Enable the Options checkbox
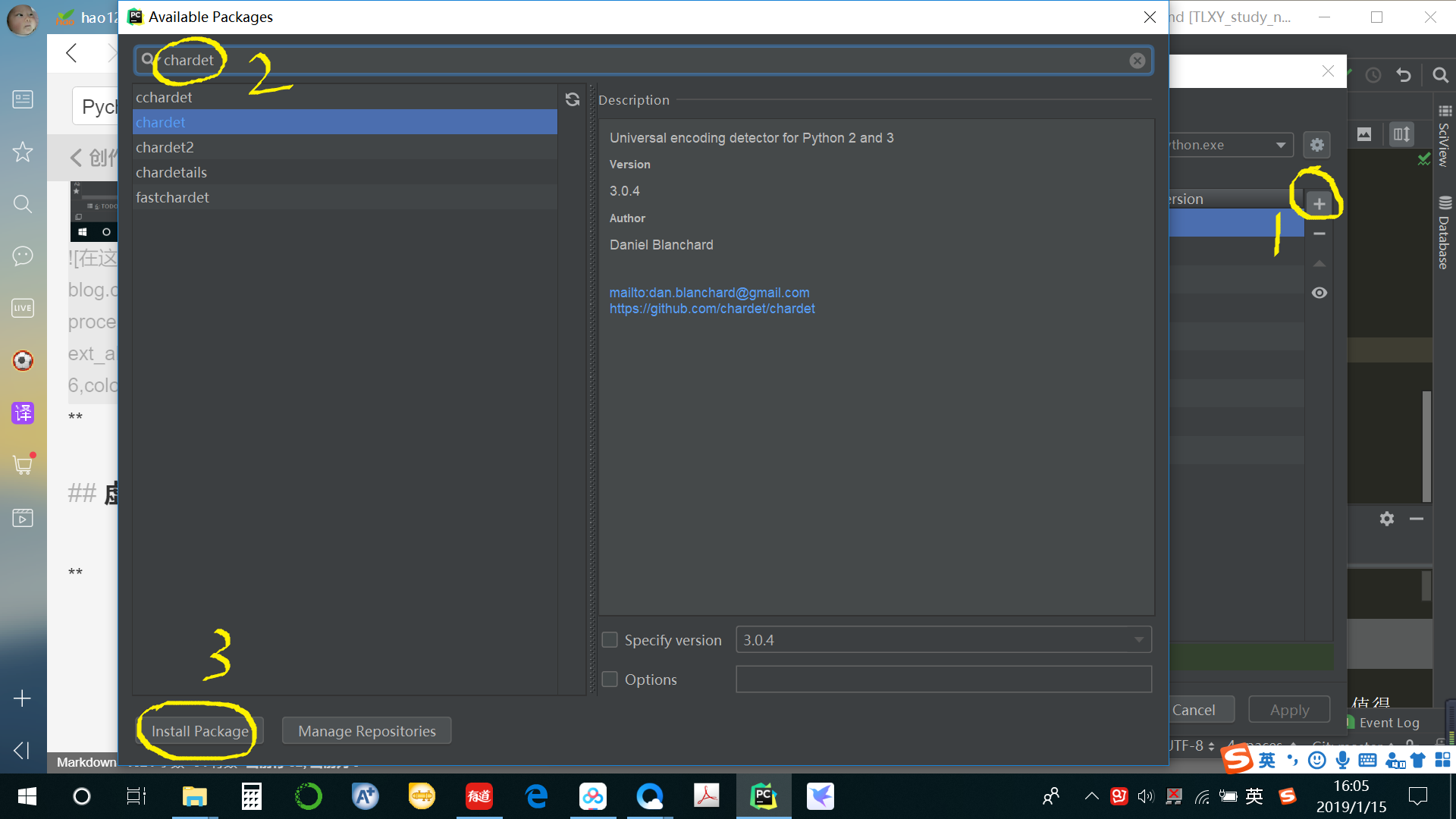The width and height of the screenshot is (1456, 819). (x=610, y=679)
